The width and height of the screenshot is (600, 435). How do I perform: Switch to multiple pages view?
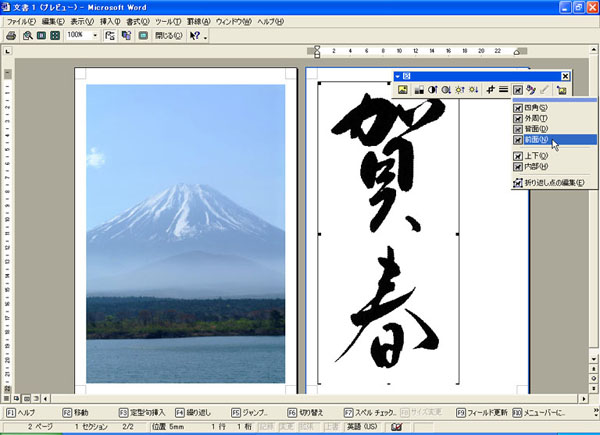pyautogui.click(x=56, y=35)
